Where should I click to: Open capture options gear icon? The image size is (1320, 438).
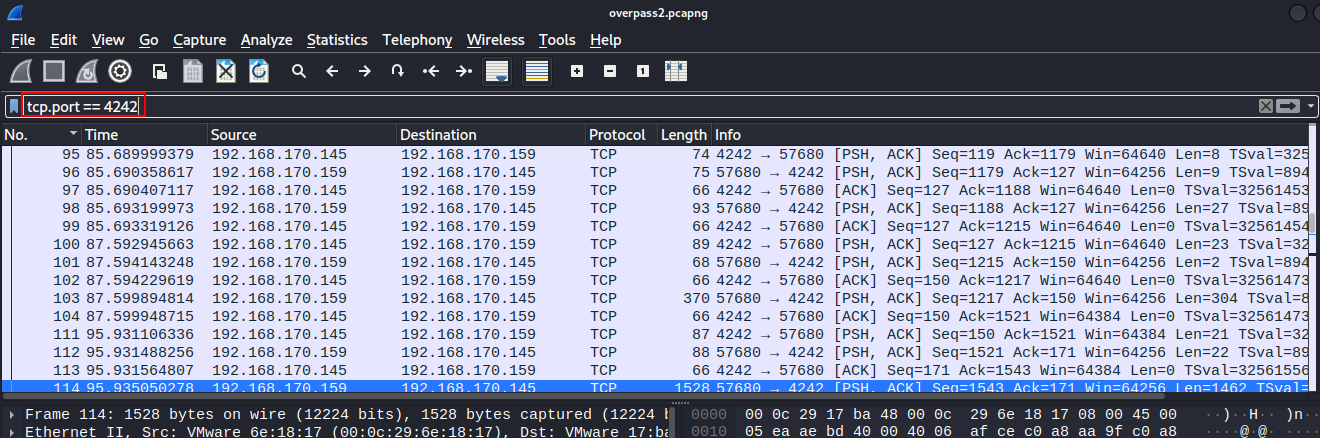point(120,71)
